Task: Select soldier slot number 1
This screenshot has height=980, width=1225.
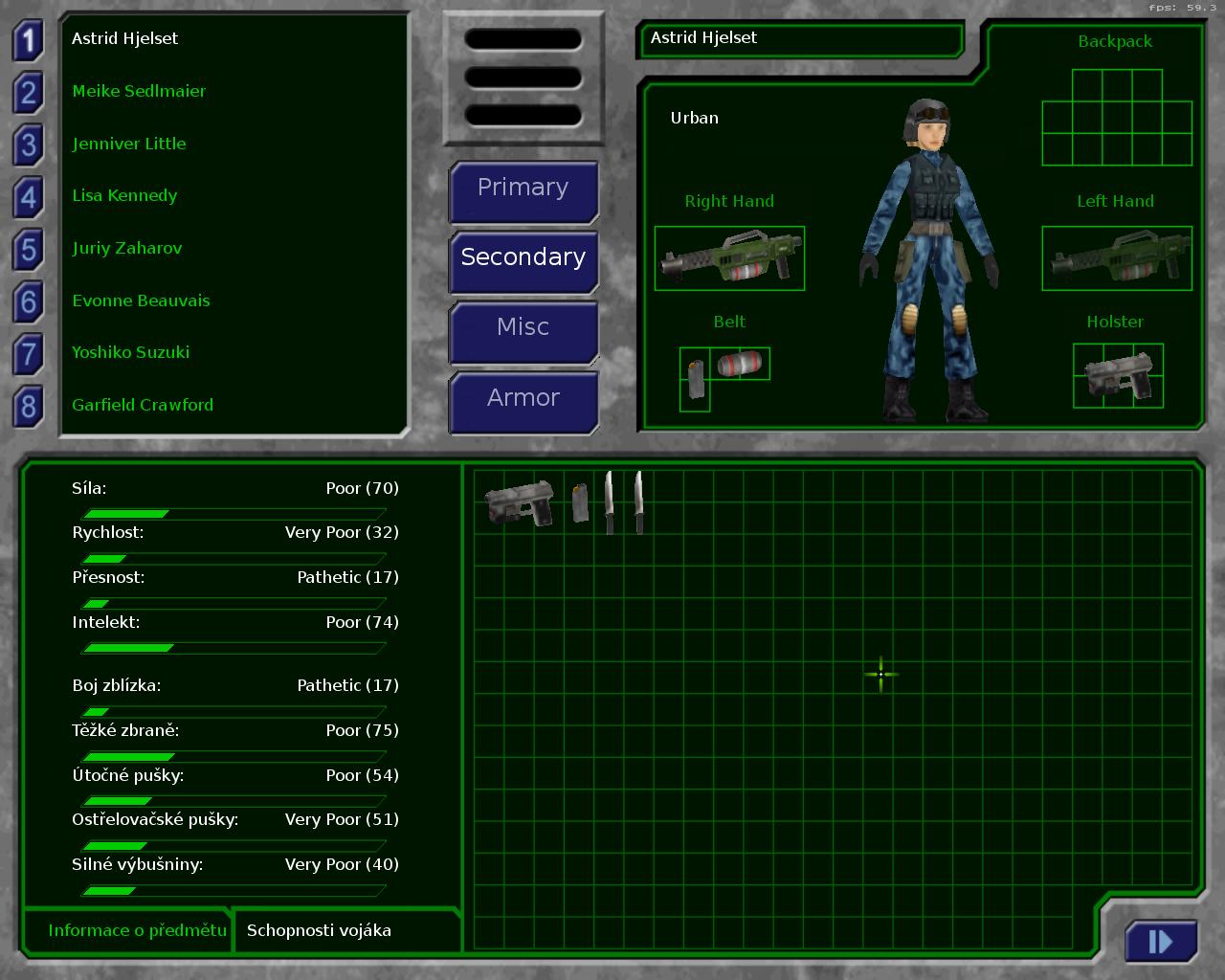Action: point(28,40)
